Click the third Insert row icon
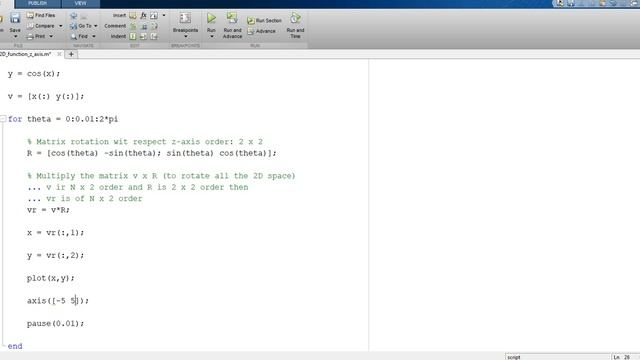640x360 pixels. pos(153,16)
